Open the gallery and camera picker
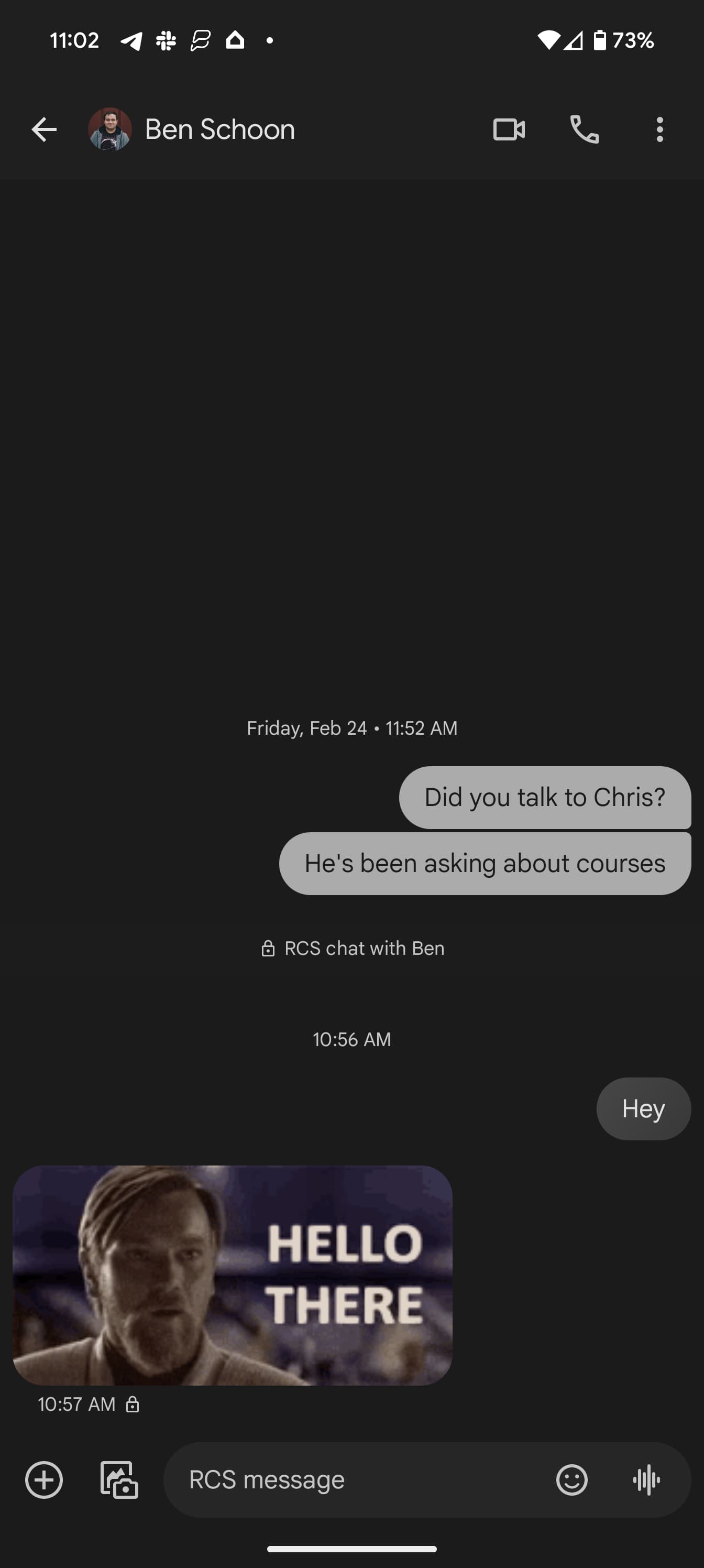704x1568 pixels. (x=119, y=1479)
